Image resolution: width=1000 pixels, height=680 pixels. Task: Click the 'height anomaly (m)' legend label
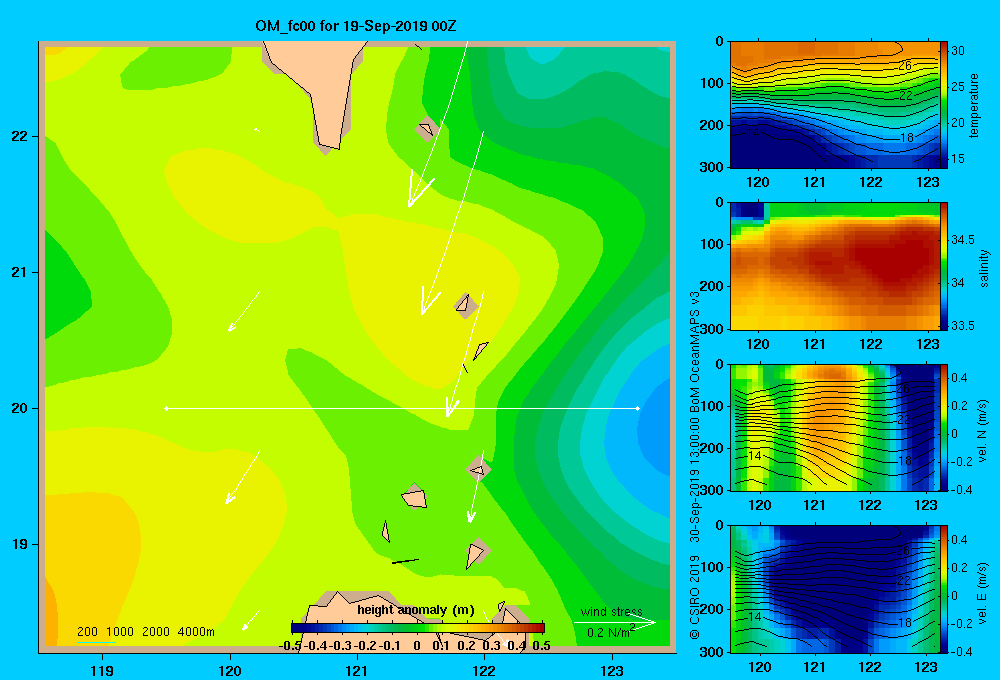click(x=416, y=610)
